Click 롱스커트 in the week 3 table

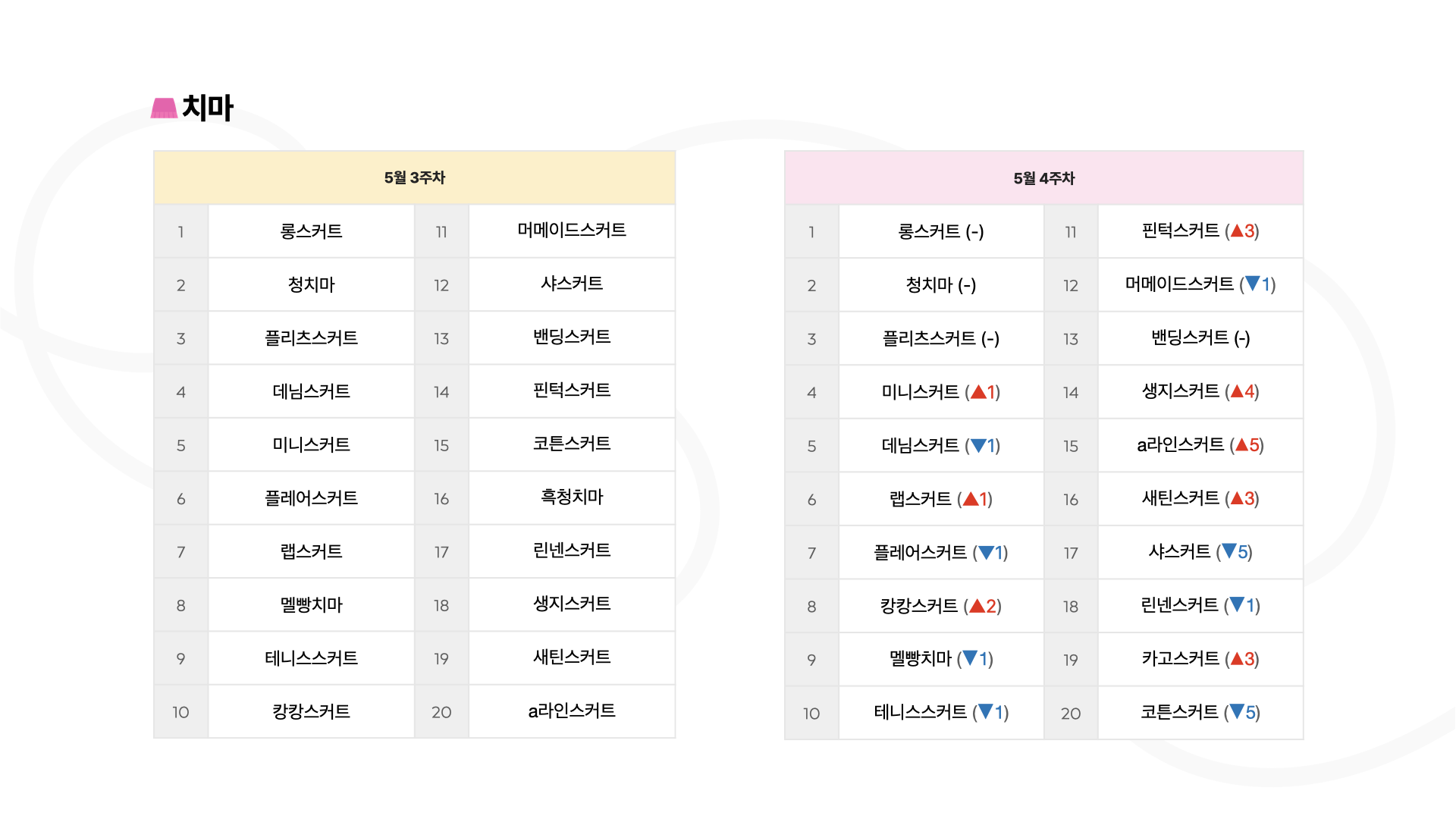312,231
